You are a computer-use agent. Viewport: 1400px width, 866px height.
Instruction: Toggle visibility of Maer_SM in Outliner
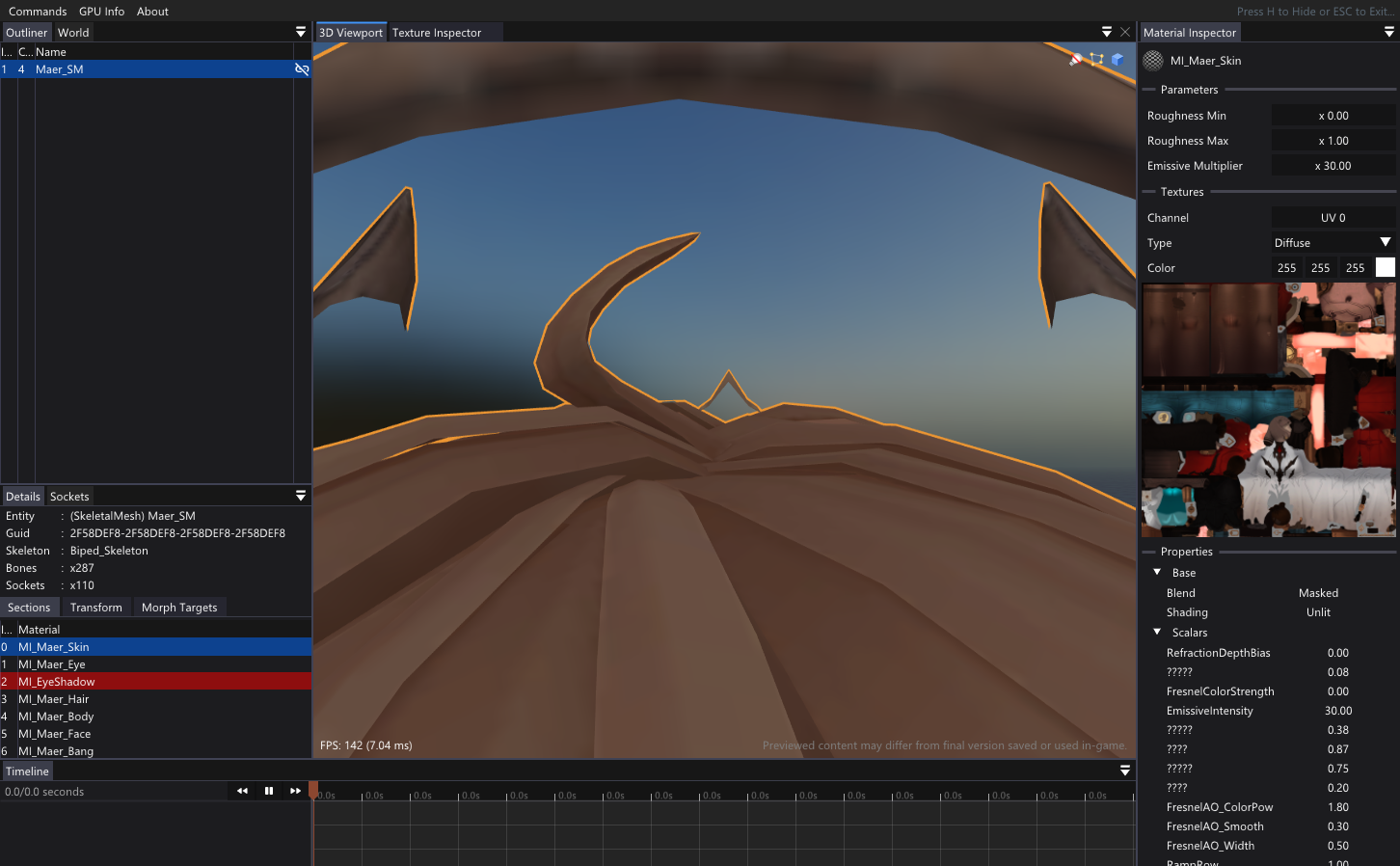302,69
